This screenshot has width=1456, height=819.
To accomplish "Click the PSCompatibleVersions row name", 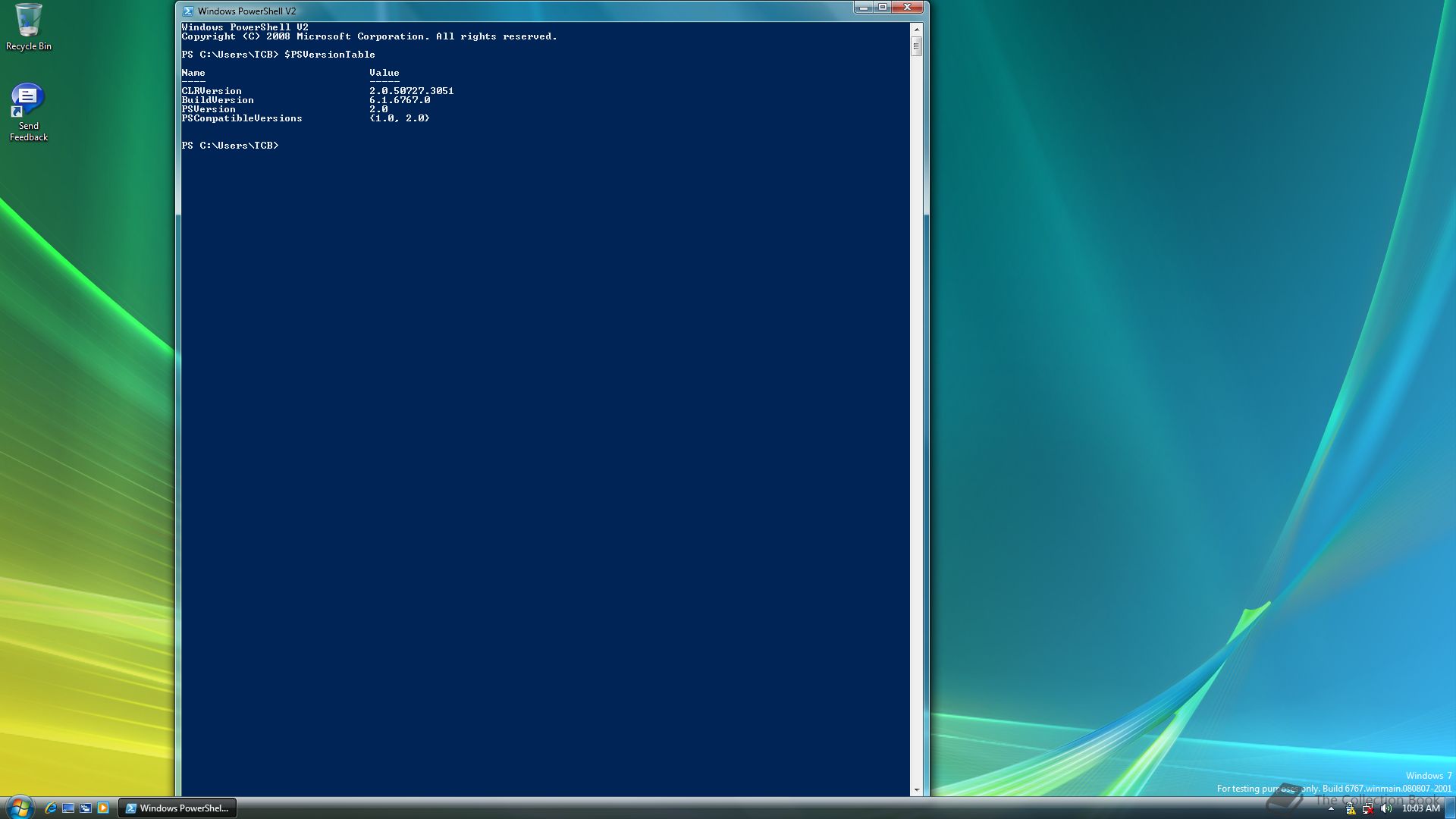I will click(x=242, y=118).
